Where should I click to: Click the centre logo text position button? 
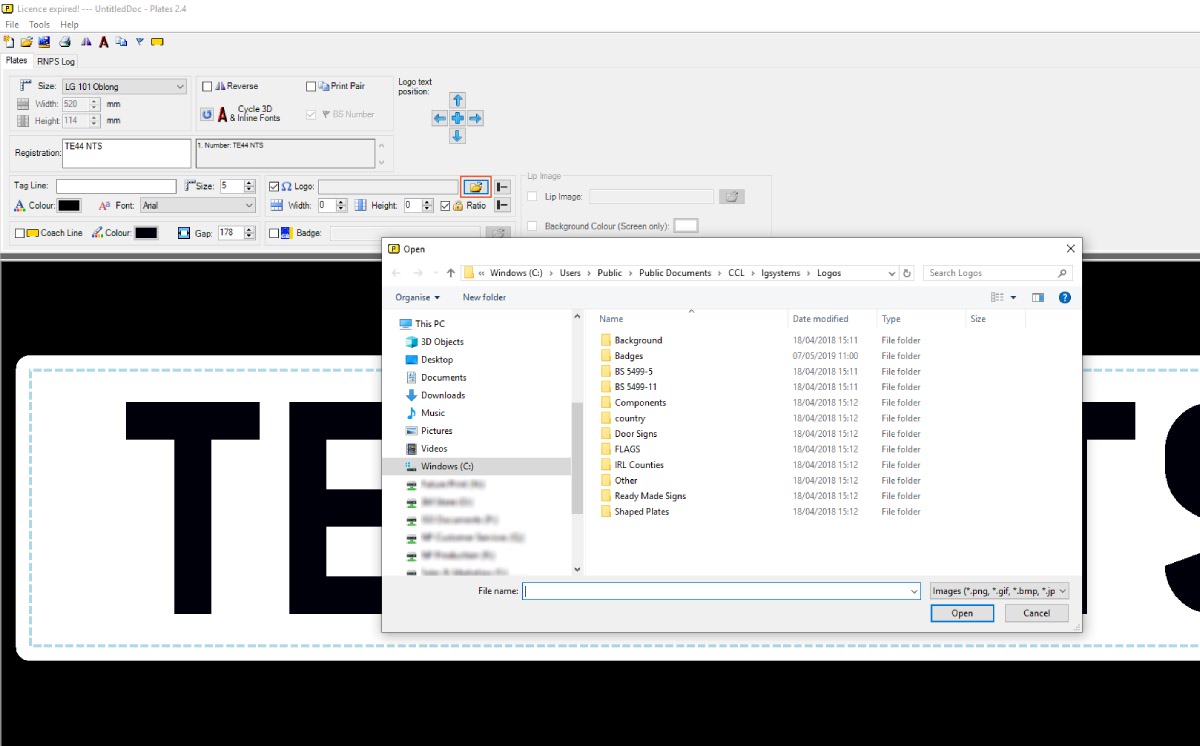[x=457, y=118]
